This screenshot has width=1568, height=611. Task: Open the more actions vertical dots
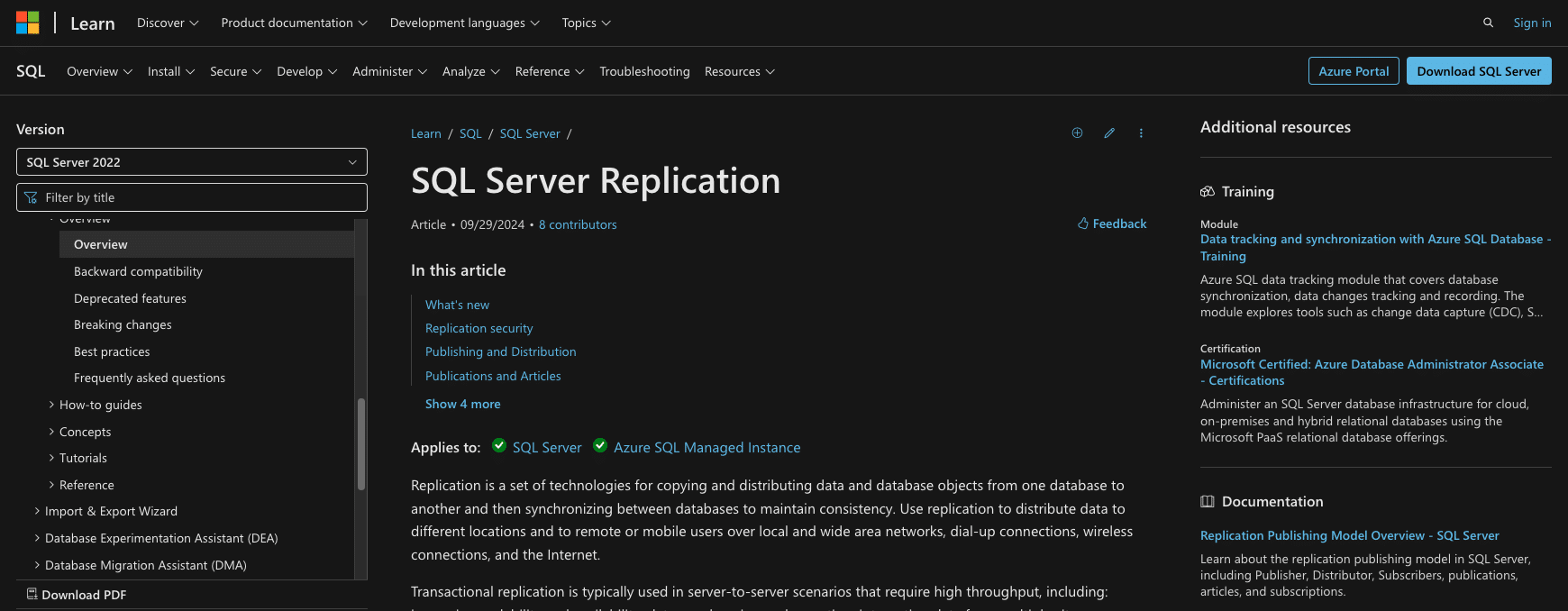[x=1141, y=133]
